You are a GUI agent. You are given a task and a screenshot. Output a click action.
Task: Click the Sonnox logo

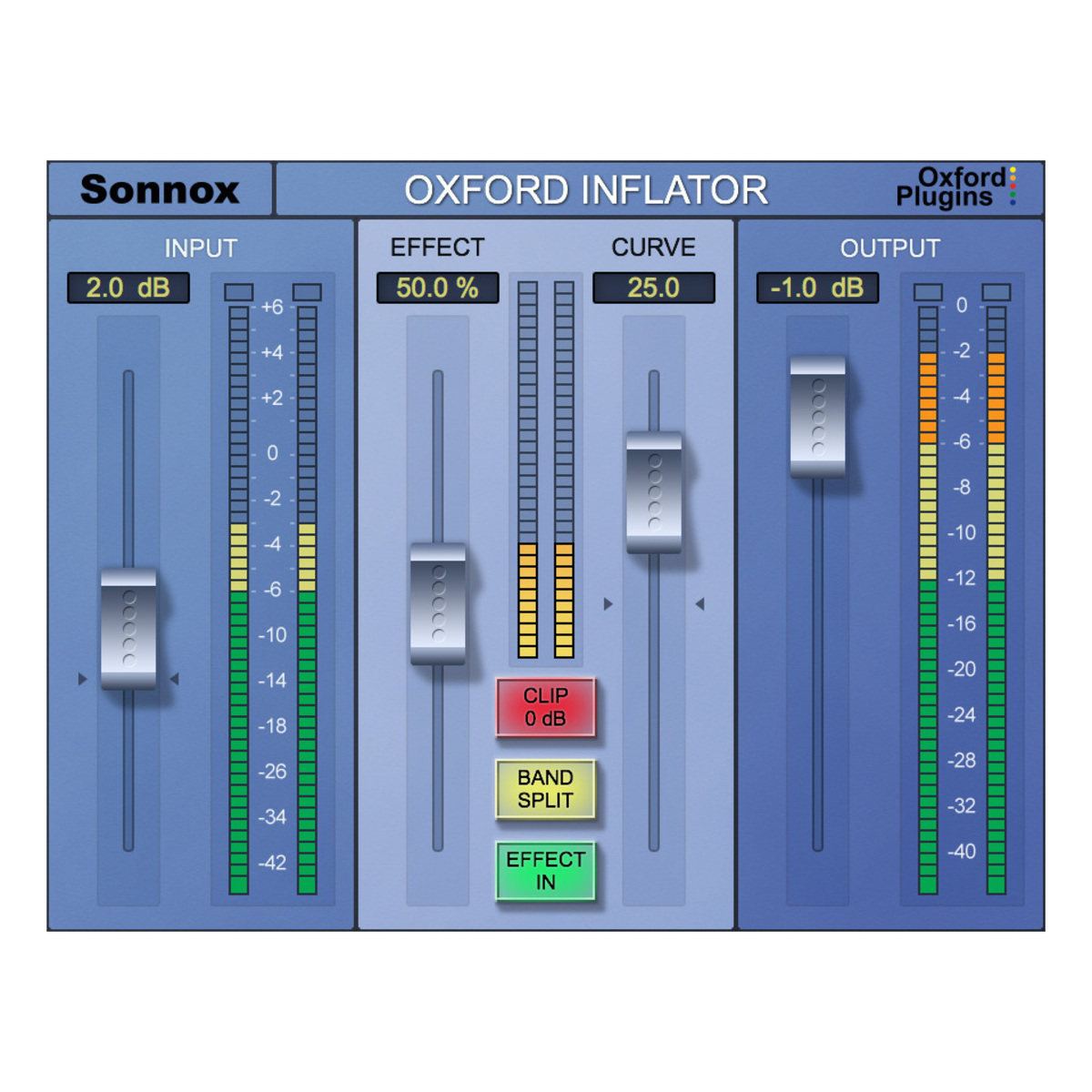[159, 189]
